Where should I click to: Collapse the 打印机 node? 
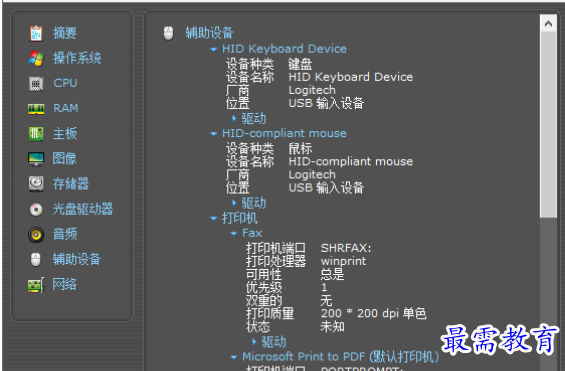pyautogui.click(x=214, y=218)
